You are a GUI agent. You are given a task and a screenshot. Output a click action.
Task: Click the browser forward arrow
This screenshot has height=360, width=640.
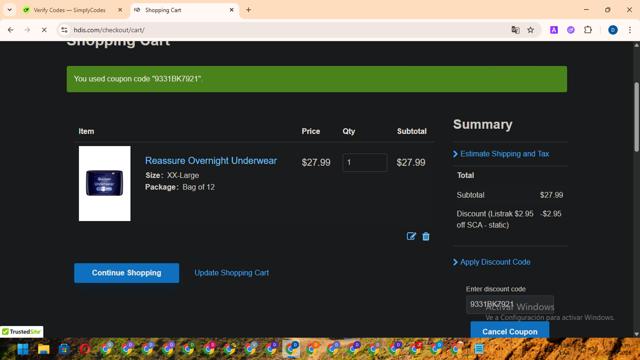click(x=27, y=30)
